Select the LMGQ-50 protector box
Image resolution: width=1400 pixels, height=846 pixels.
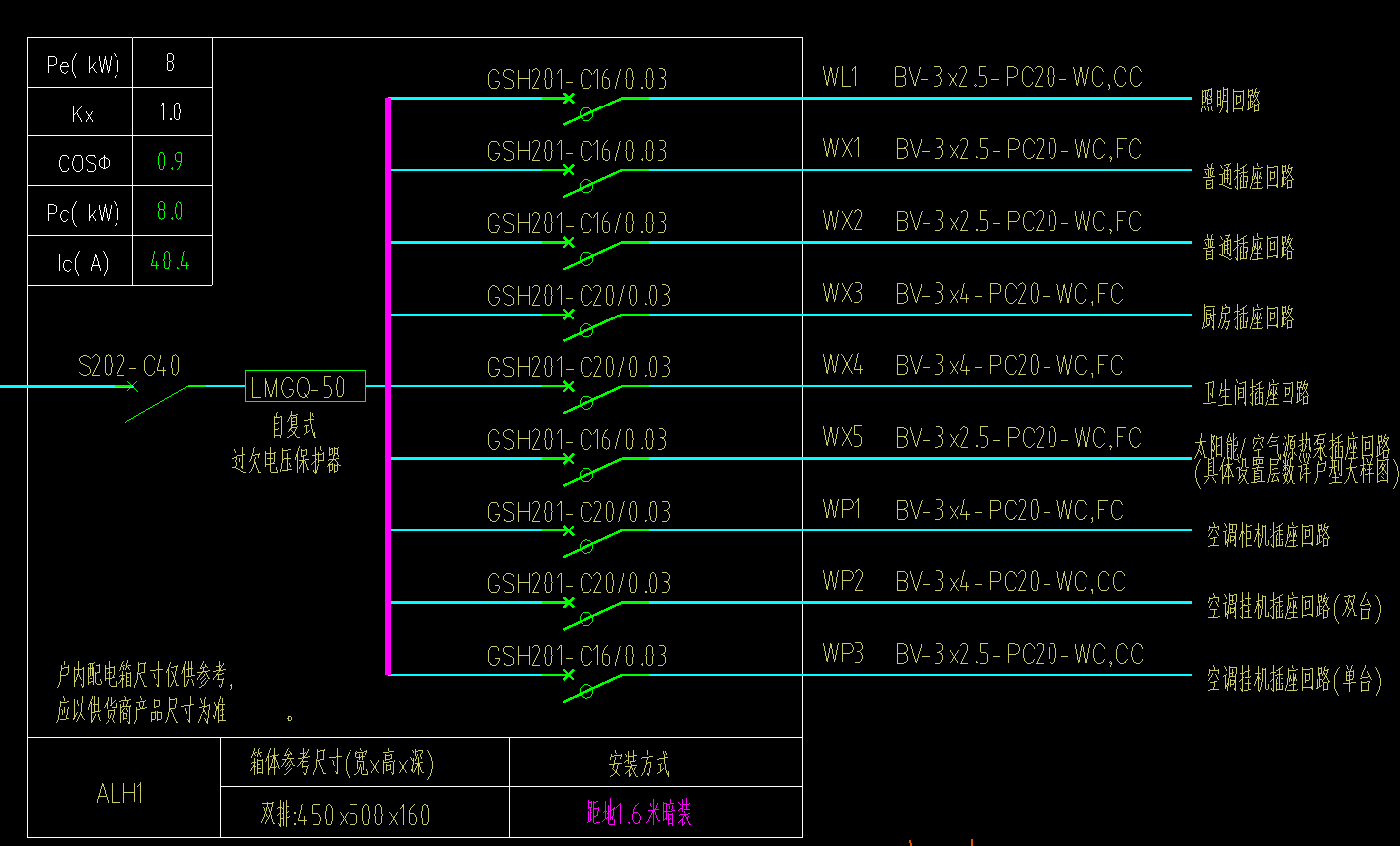306,386
